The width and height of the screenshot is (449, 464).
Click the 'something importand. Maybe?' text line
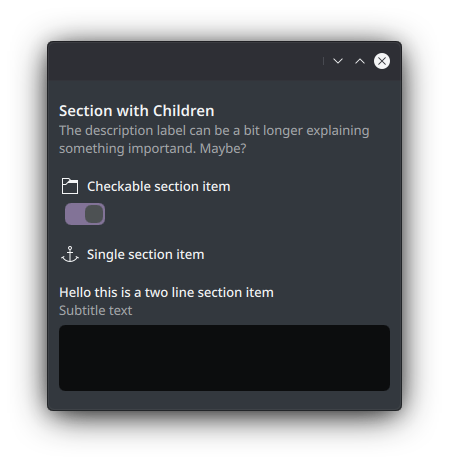(153, 148)
